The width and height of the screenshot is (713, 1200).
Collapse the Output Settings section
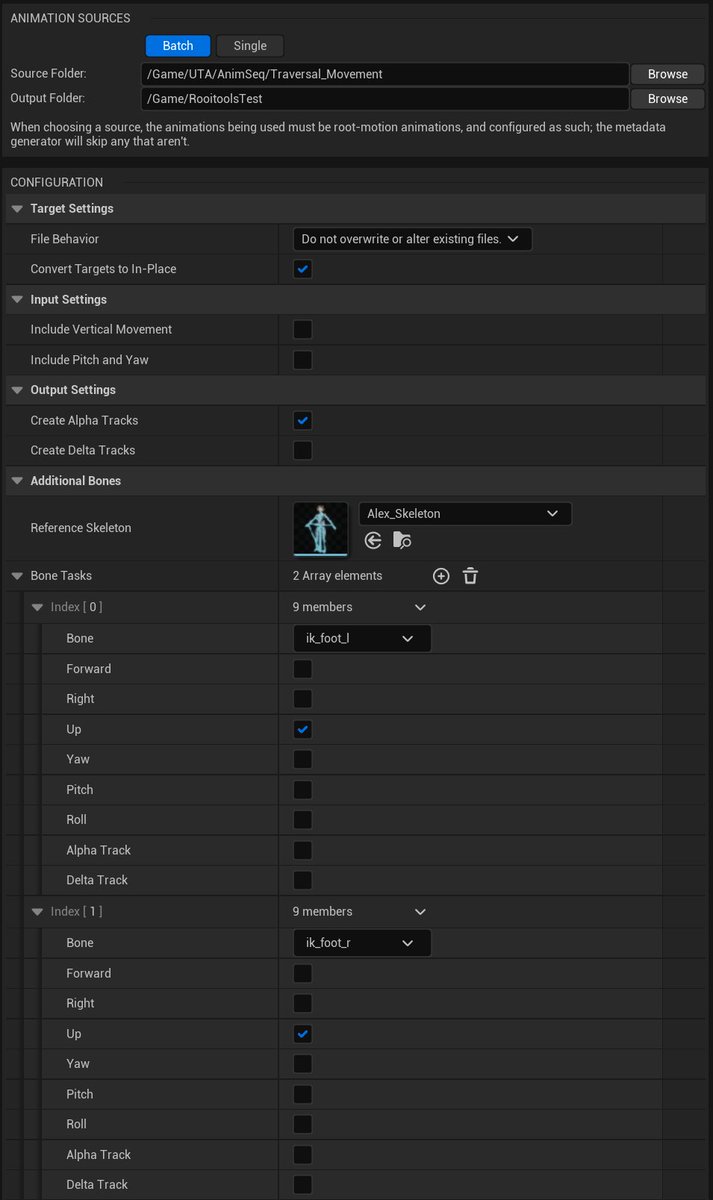[x=17, y=390]
